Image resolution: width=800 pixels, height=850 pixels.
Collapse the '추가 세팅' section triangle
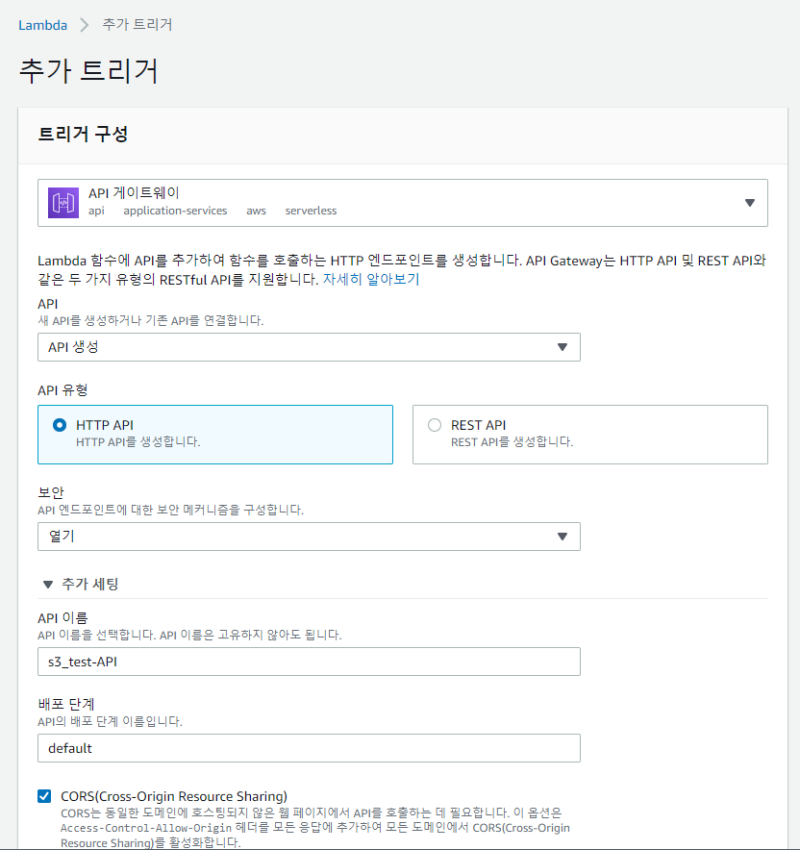pos(47,584)
